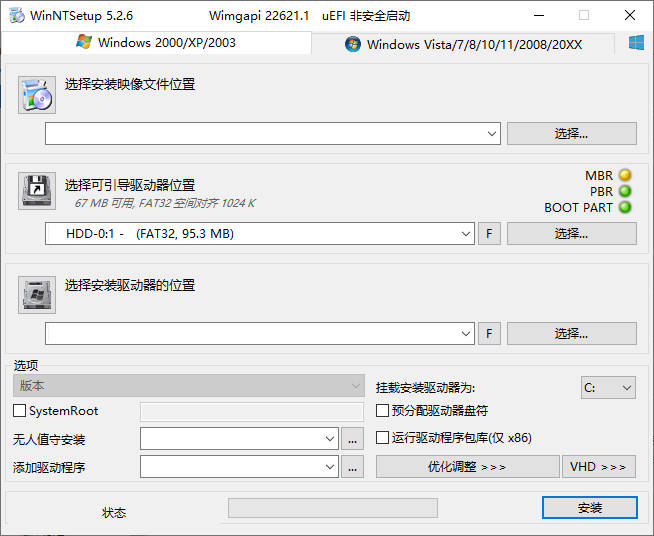
Task: Expand the installation drive location dropdown
Action: tap(465, 333)
